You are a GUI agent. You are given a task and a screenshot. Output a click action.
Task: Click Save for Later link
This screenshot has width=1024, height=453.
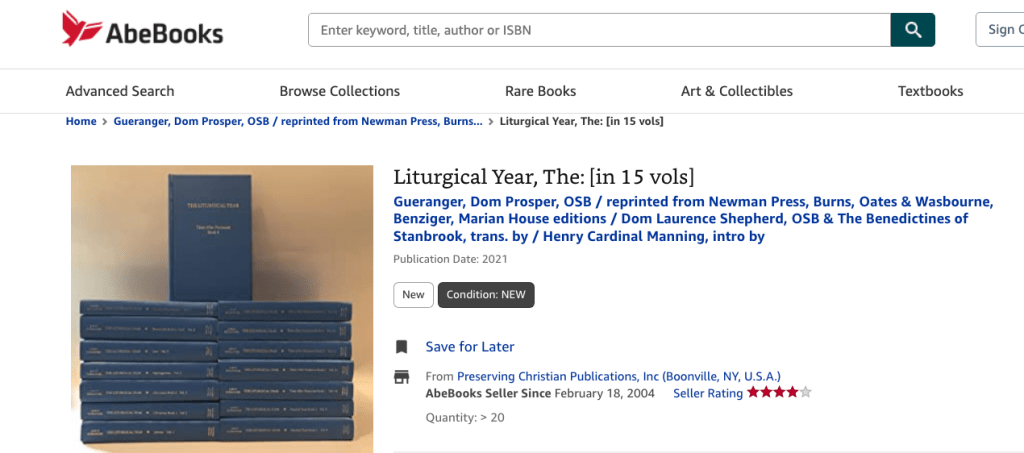pyautogui.click(x=470, y=347)
